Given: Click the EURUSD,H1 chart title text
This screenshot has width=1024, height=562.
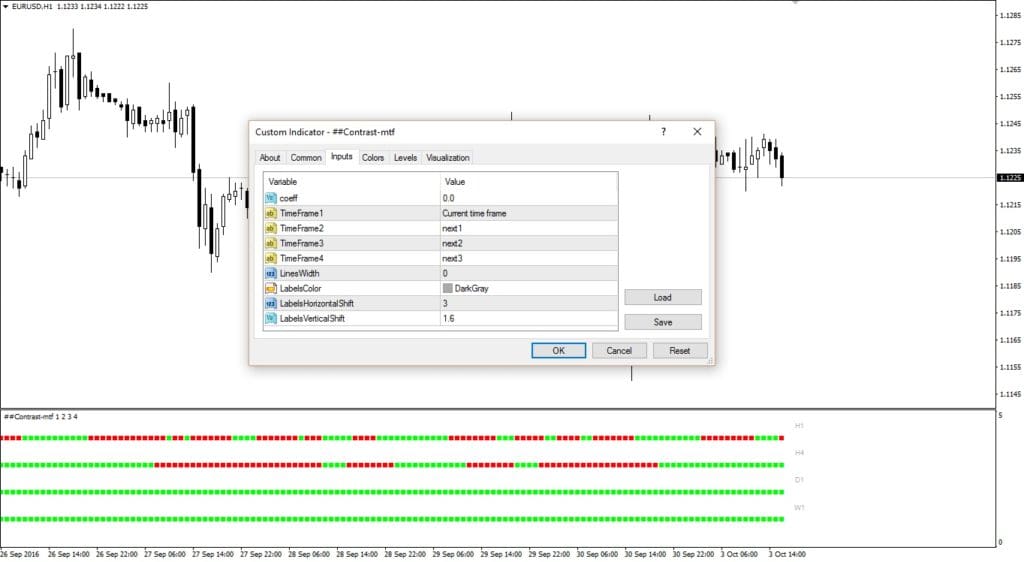Looking at the screenshot, I should click(32, 7).
